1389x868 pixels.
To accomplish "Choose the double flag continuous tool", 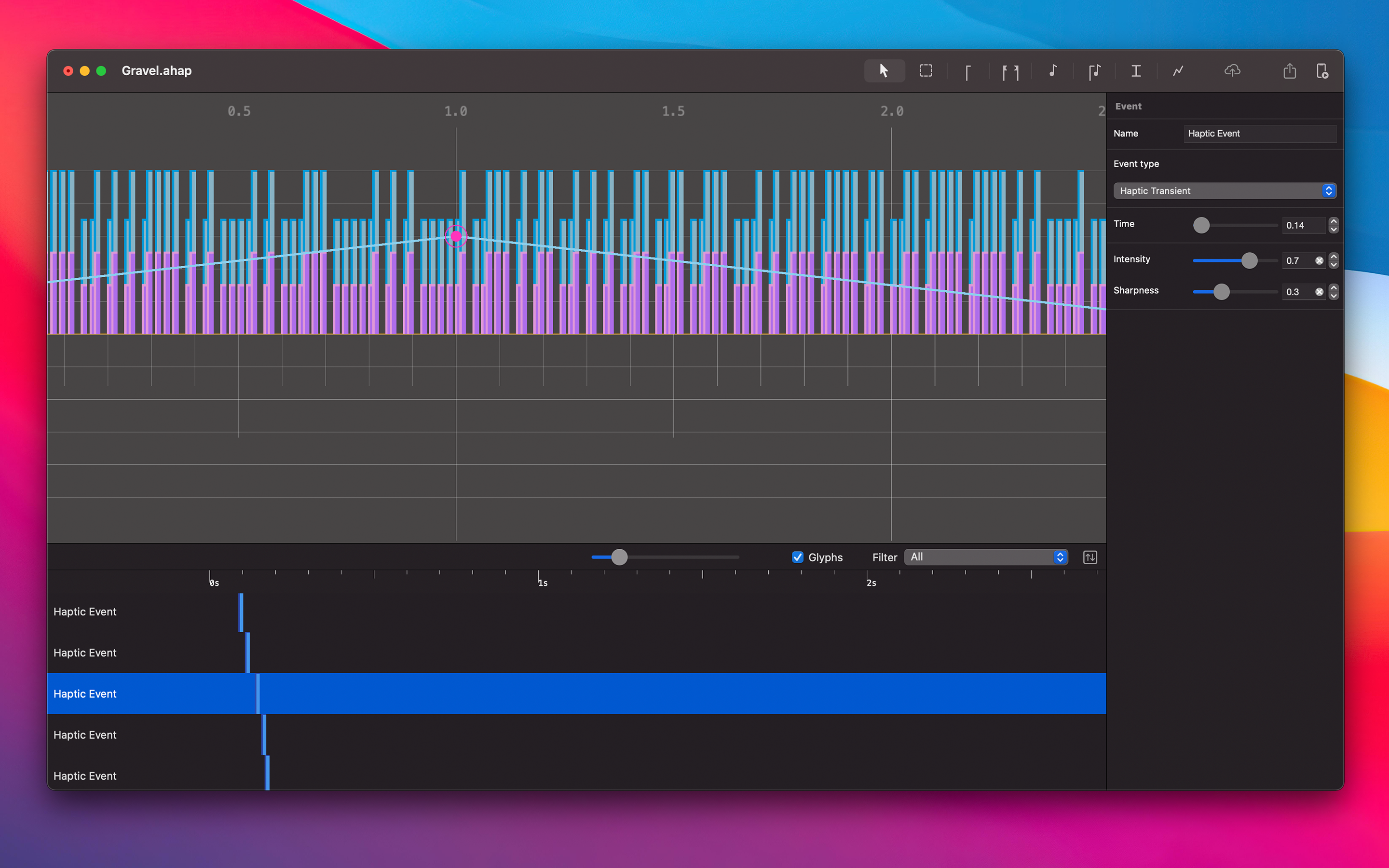I will coord(1010,72).
